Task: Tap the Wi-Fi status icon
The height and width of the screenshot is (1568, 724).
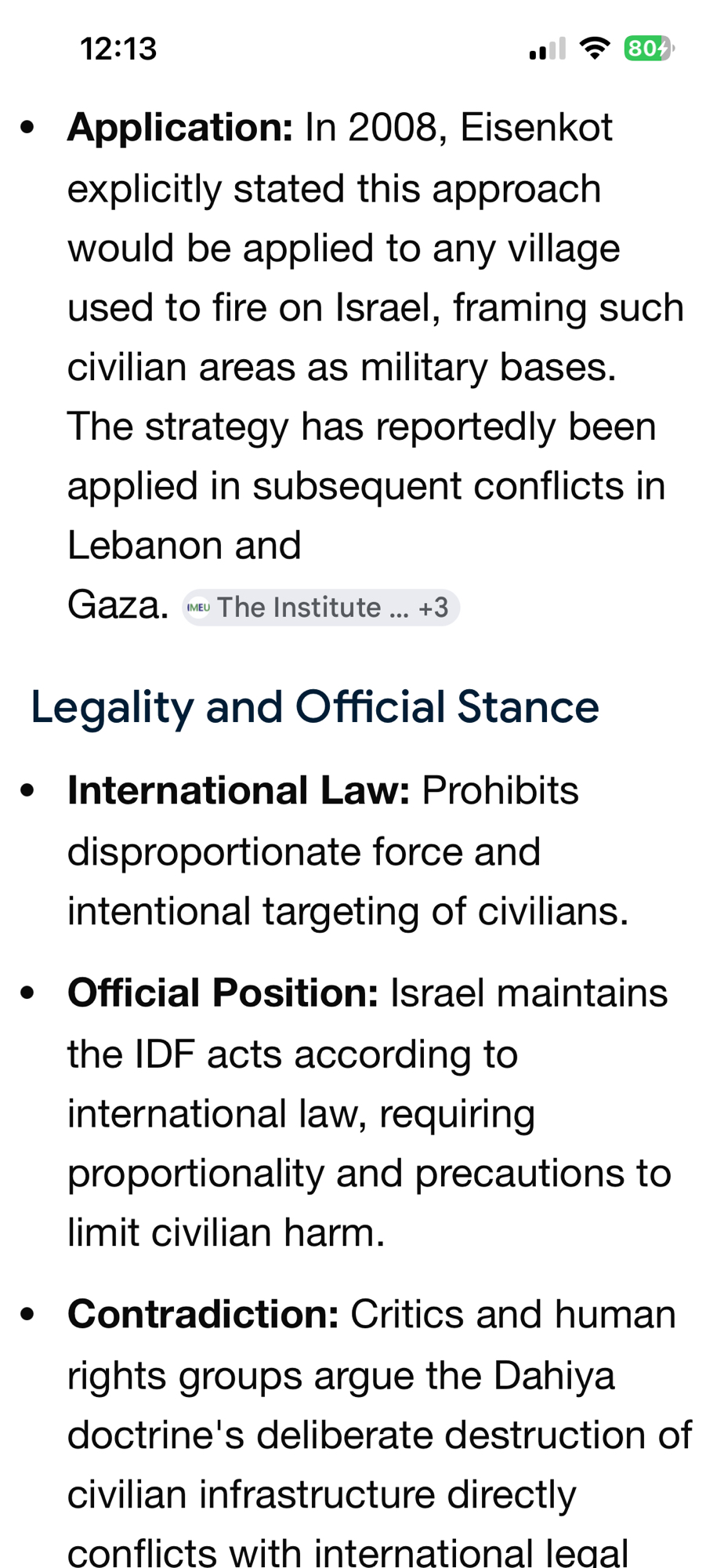Action: 595,49
